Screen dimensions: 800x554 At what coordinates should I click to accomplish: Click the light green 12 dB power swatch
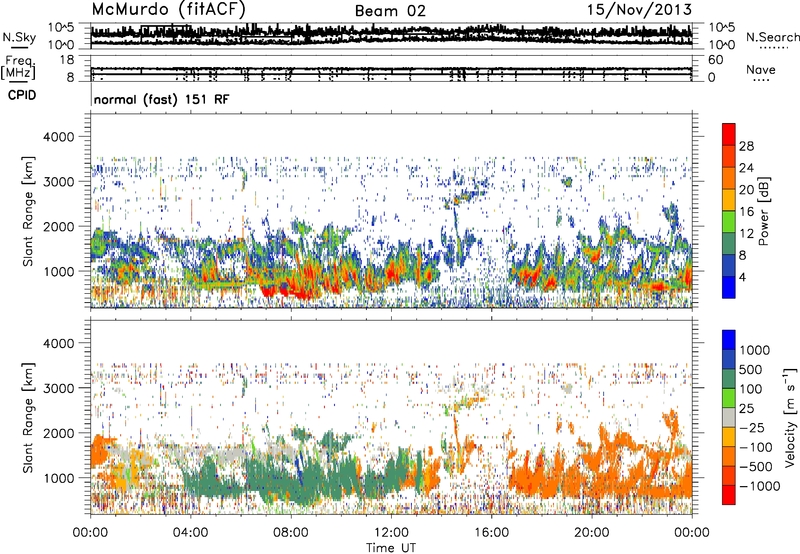(x=729, y=222)
